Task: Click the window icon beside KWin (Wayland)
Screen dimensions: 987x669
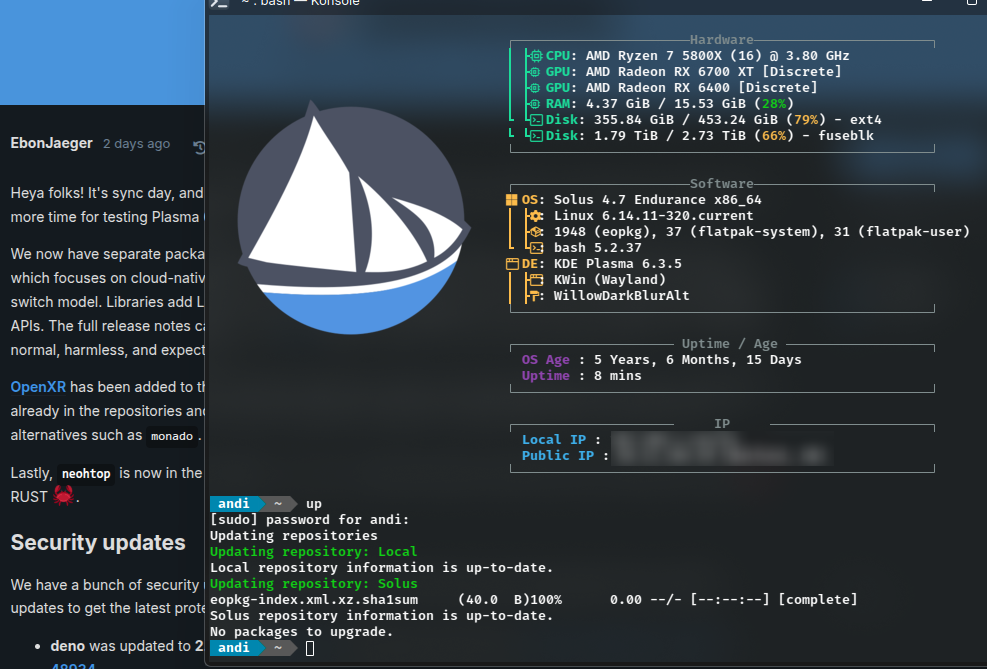Action: tap(536, 279)
